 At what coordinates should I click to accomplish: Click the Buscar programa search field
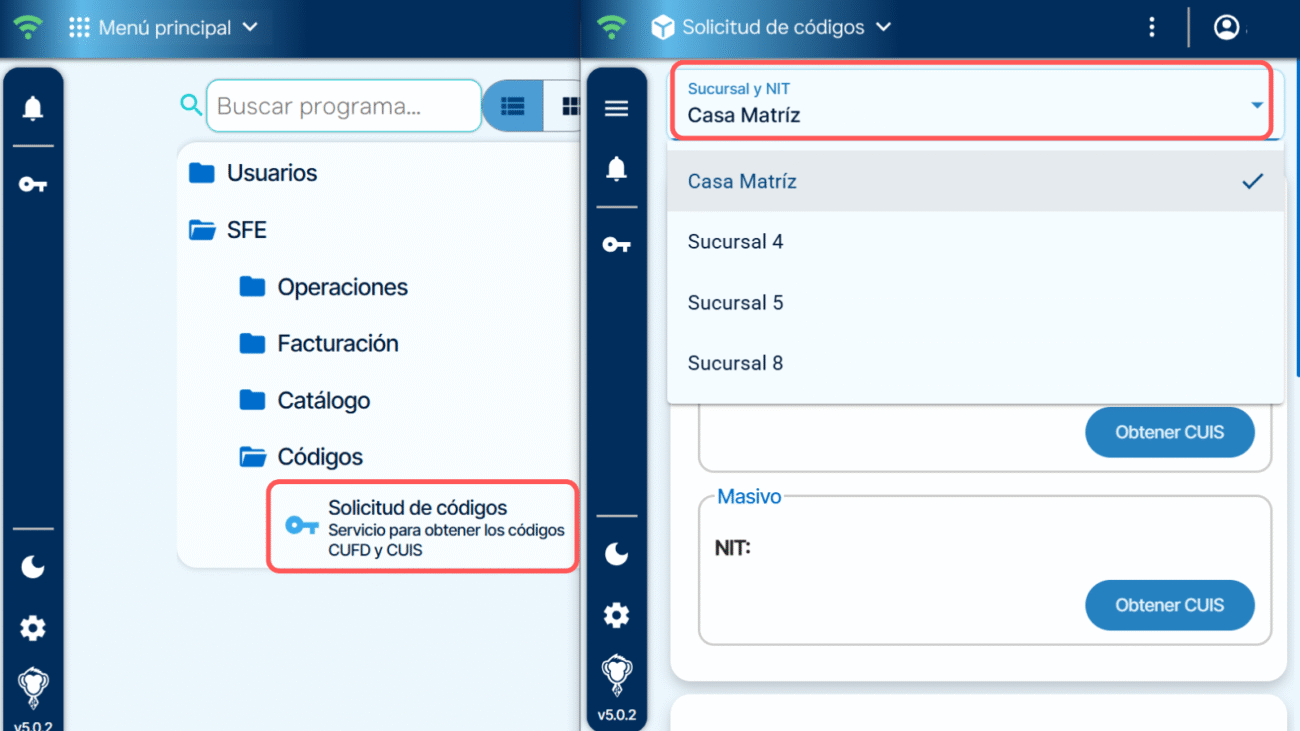343,106
